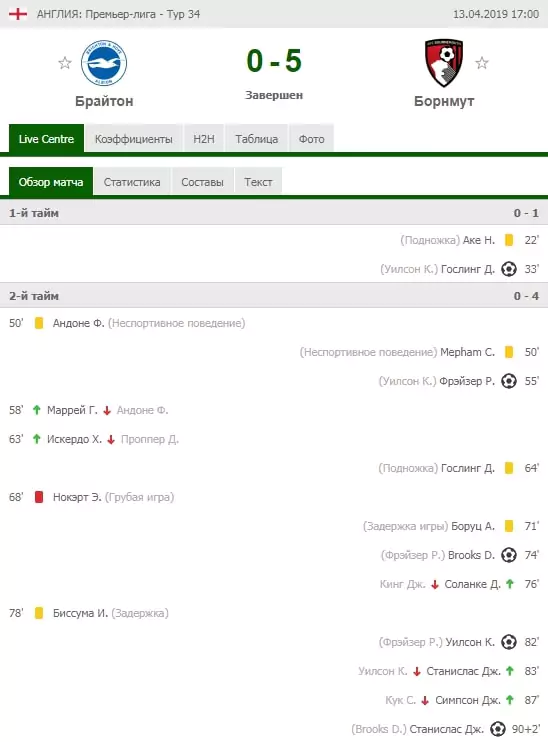Open the Таблица tab
The image size is (548, 742).
[x=256, y=139]
